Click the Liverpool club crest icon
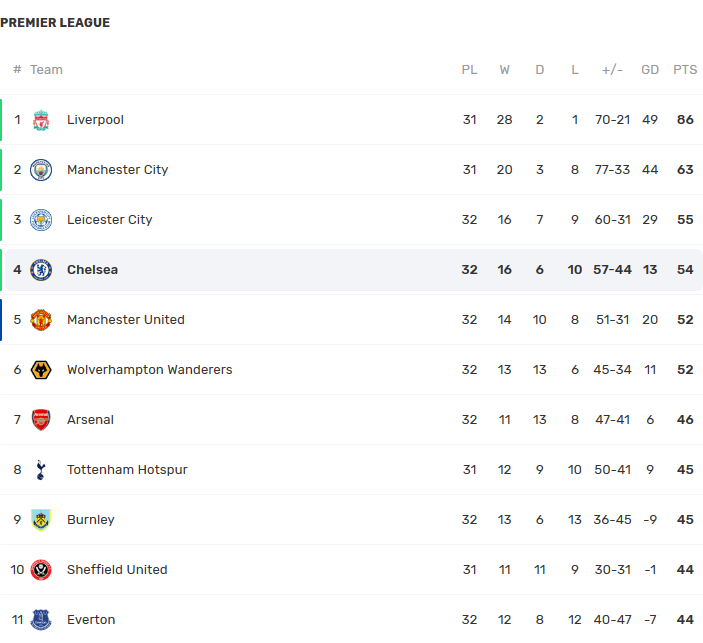703x643 pixels. 41,120
